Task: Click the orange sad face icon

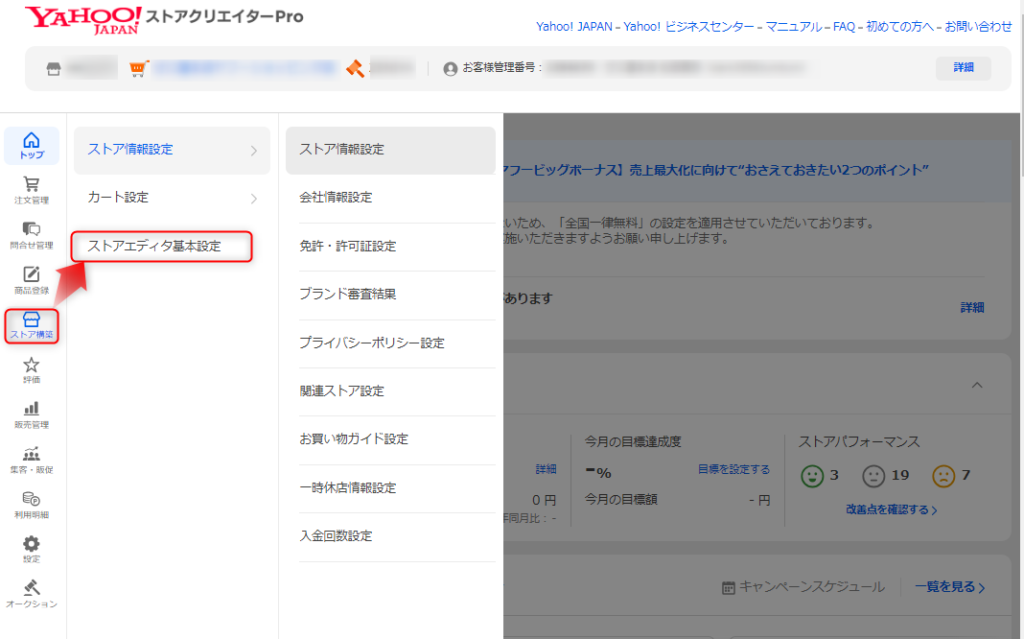Action: (x=943, y=476)
